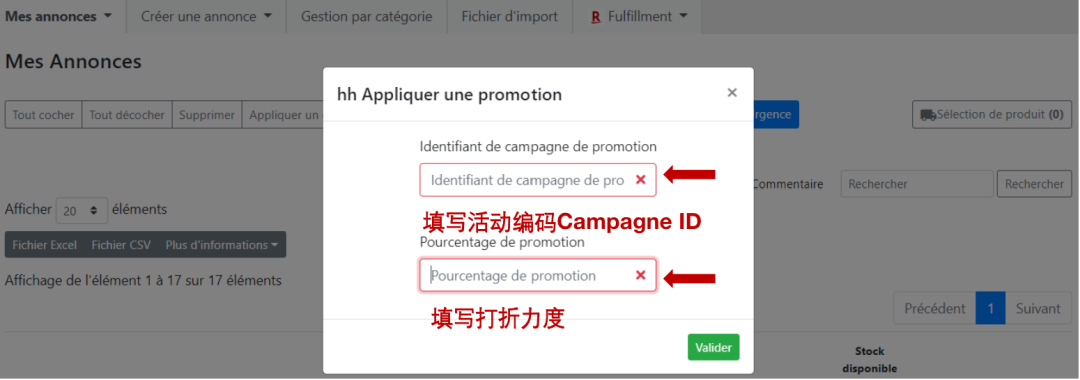Expand the Créer une annonce menu

coord(206,17)
